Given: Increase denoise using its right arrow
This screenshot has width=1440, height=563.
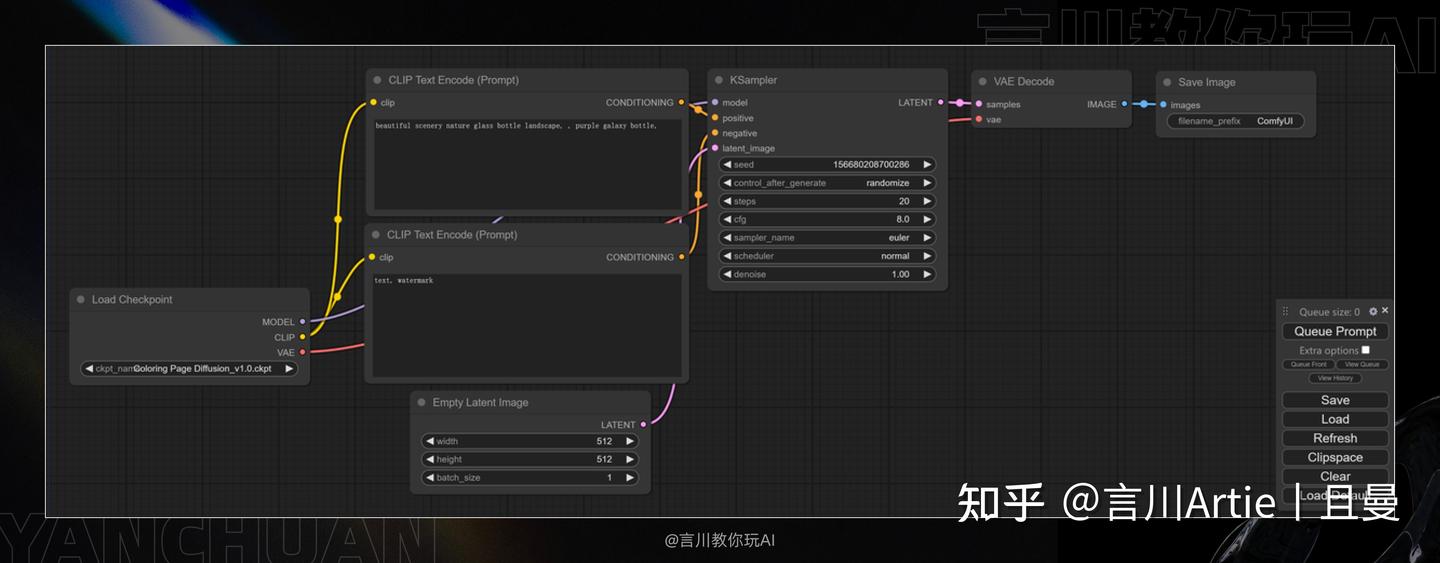Looking at the screenshot, I should tap(927, 274).
